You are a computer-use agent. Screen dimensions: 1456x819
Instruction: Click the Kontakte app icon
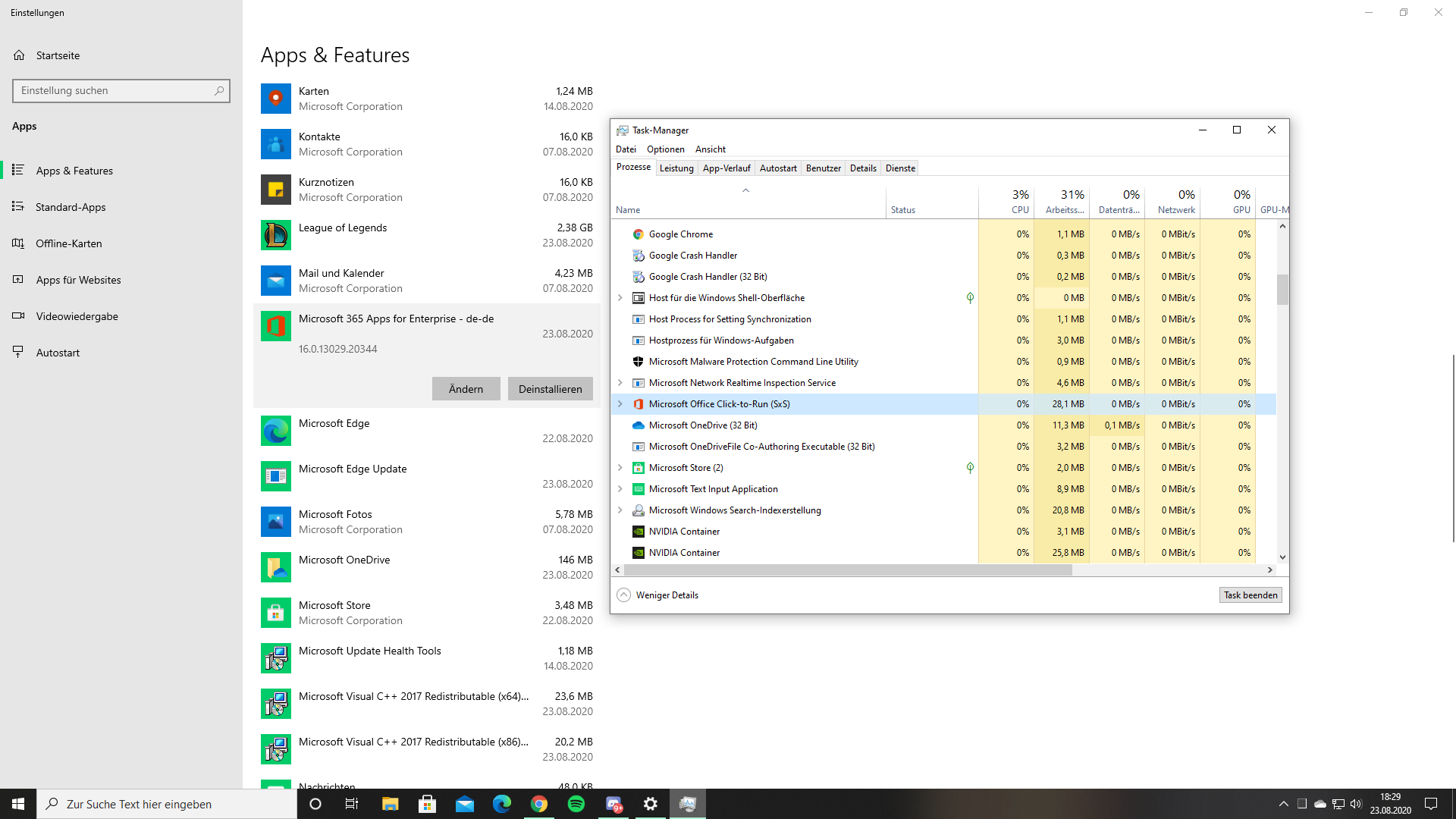coord(276,144)
